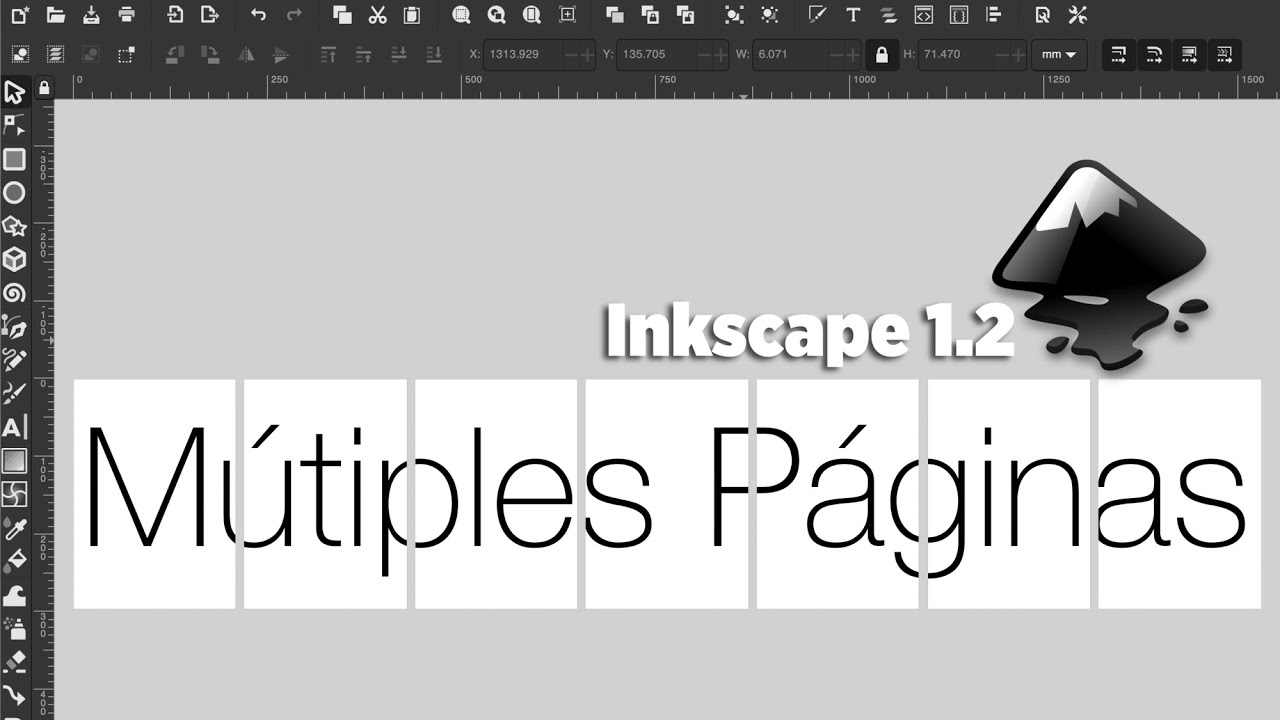This screenshot has height=720, width=1280.
Task: Select the Node edit tool
Action: (14, 126)
